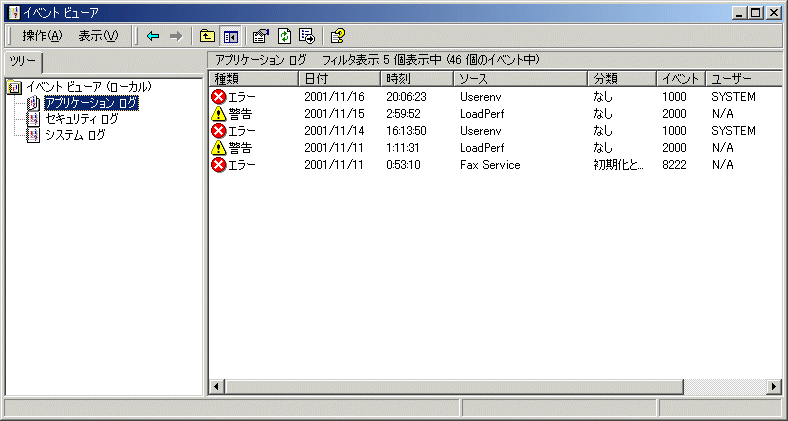Open the 表示(V) menu

coord(98,36)
